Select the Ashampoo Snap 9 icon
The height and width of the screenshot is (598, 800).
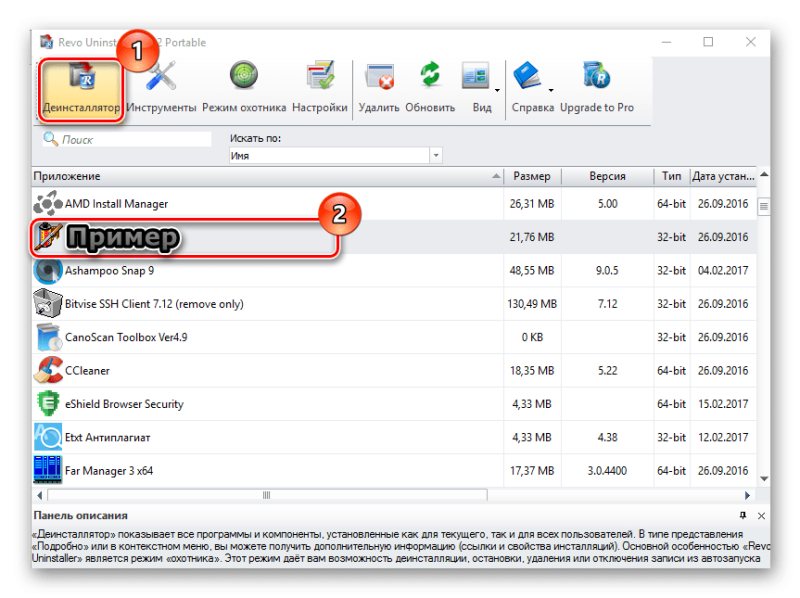click(47, 270)
